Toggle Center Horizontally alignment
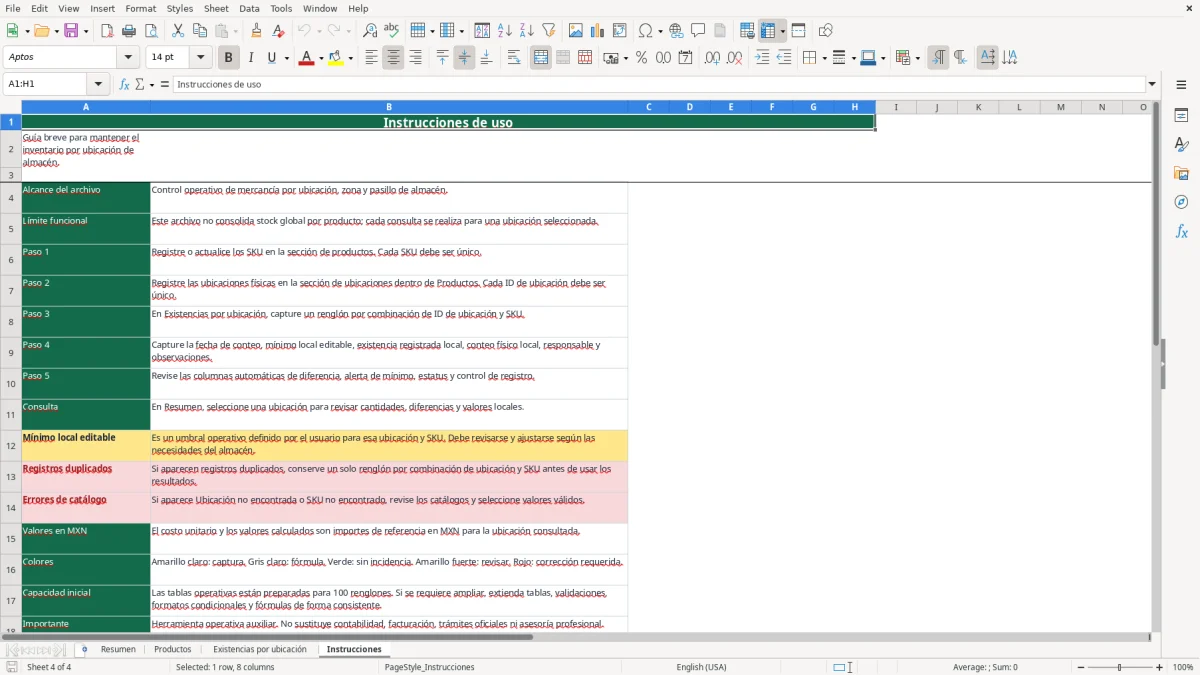Viewport: 1200px width, 675px height. pyautogui.click(x=393, y=58)
